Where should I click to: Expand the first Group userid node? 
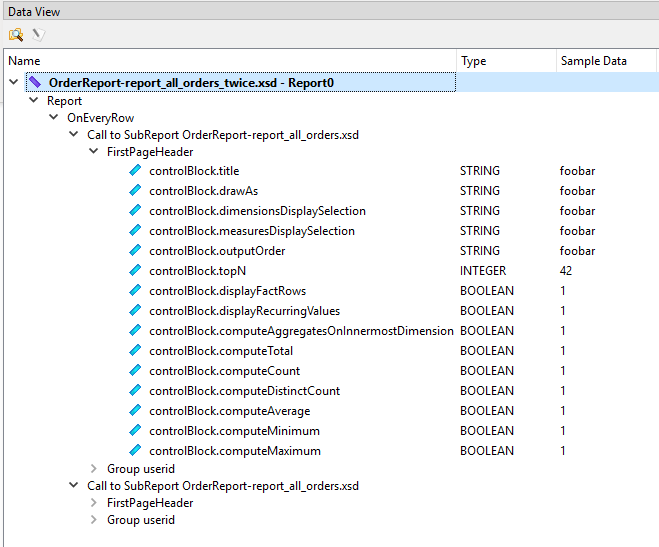point(94,469)
